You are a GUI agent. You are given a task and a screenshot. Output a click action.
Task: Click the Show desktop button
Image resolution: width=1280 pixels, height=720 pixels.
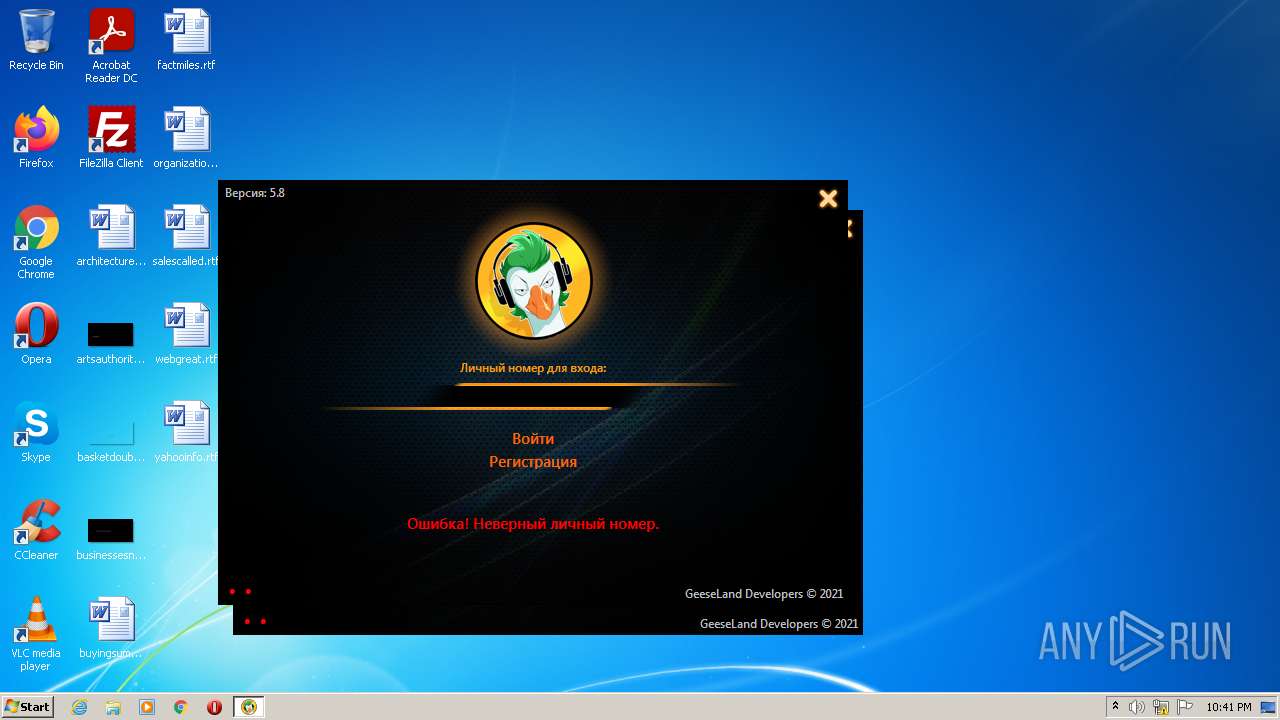tap(1270, 707)
